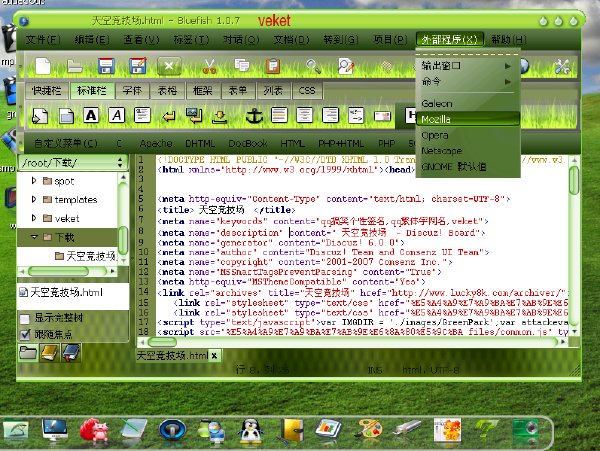Insert an anchor with the anchor icon
Screen dimensions: 600x451
click(254, 116)
